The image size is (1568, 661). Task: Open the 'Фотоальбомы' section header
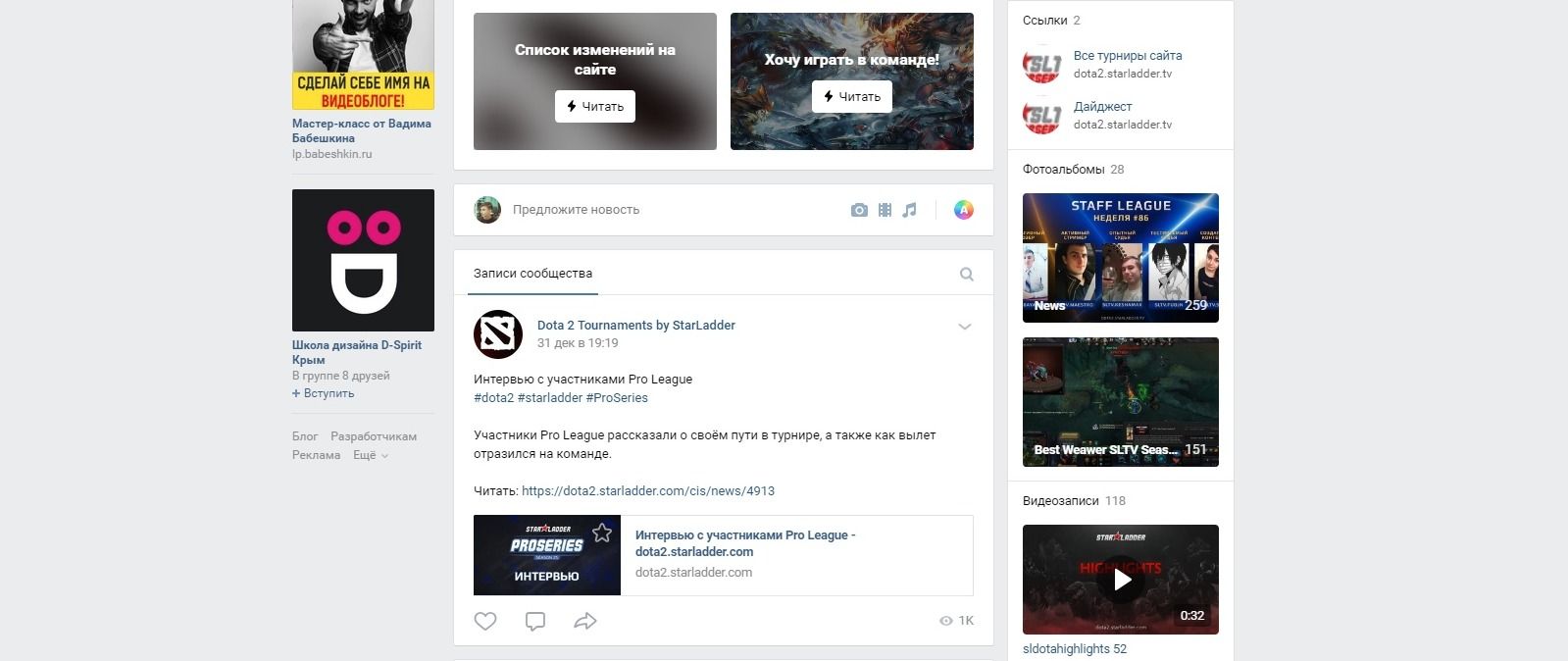pyautogui.click(x=1063, y=169)
